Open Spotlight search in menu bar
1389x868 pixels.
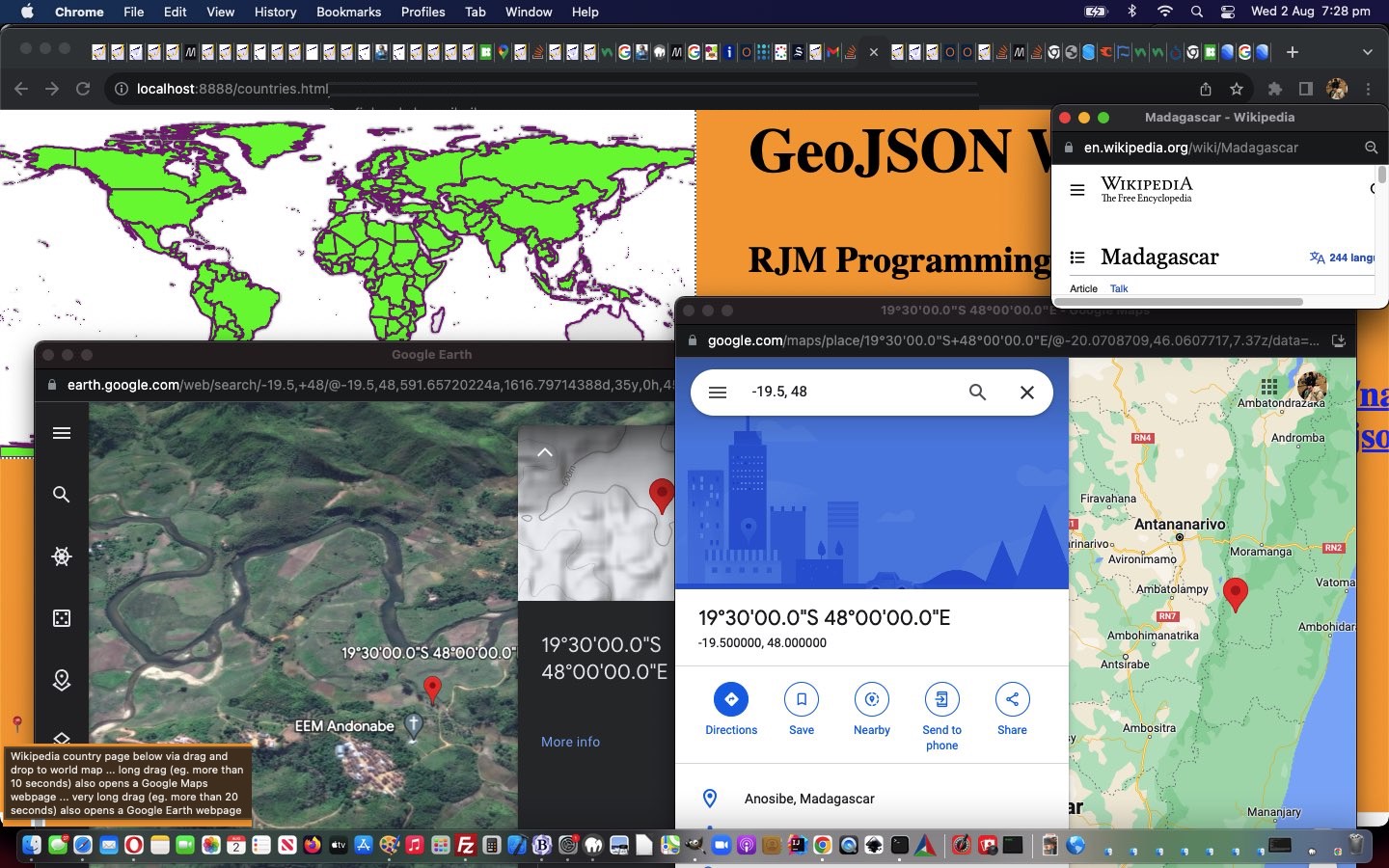[1197, 12]
